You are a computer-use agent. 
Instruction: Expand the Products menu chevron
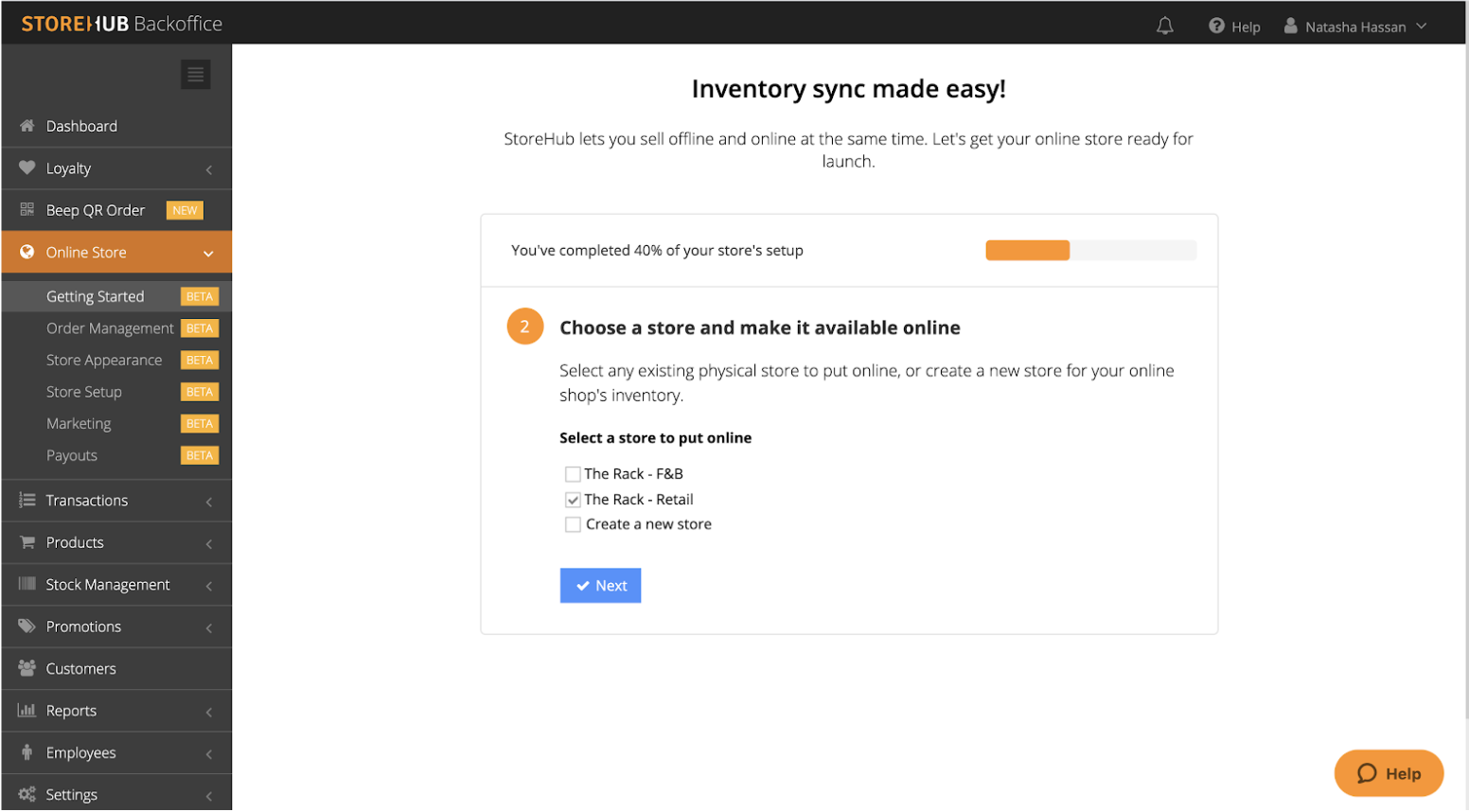pos(209,543)
